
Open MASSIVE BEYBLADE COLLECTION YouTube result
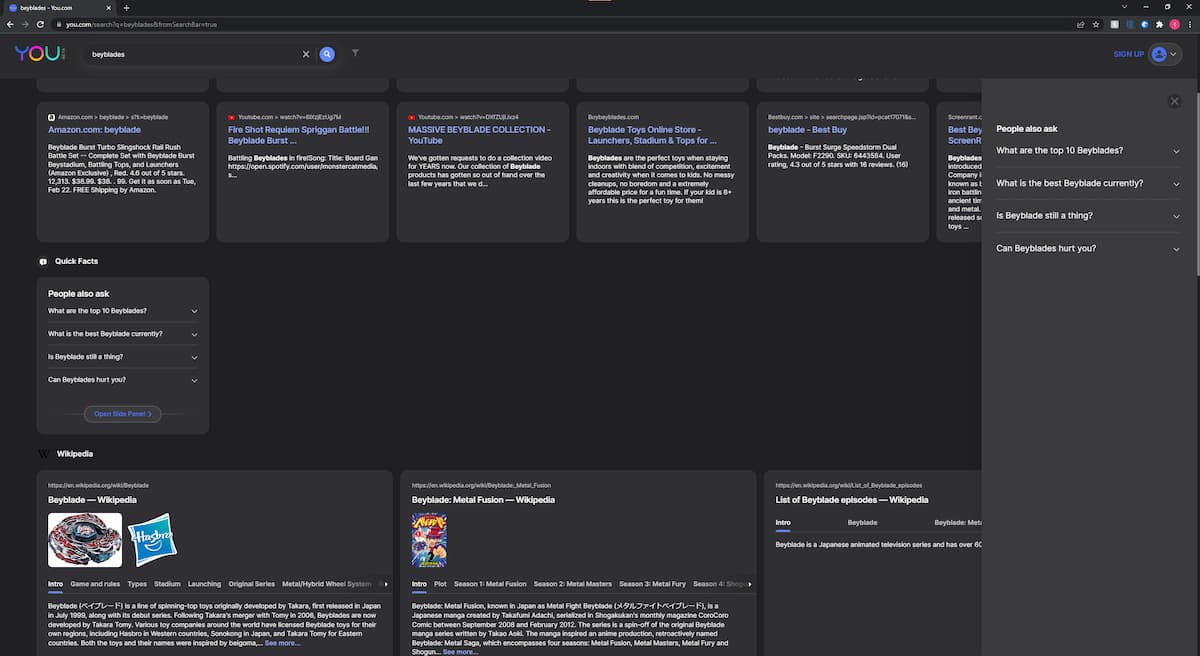coord(479,135)
